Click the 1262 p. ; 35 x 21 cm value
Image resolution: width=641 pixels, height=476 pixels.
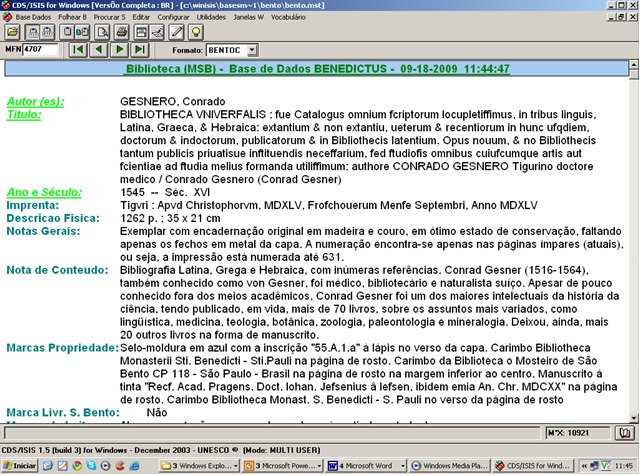click(170, 218)
